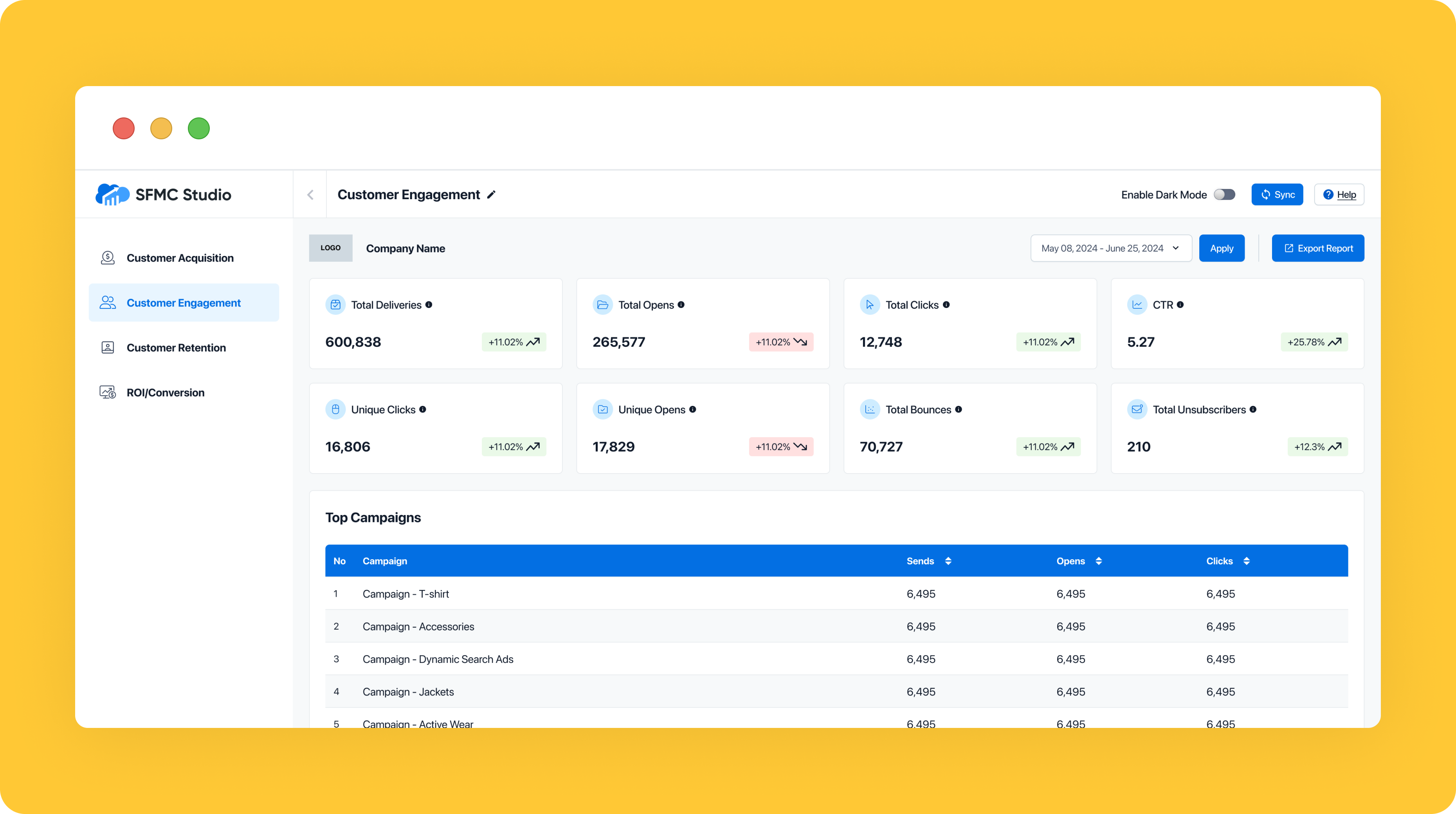Sort the table by Opens column
This screenshot has width=1456, height=814.
pos(1099,561)
